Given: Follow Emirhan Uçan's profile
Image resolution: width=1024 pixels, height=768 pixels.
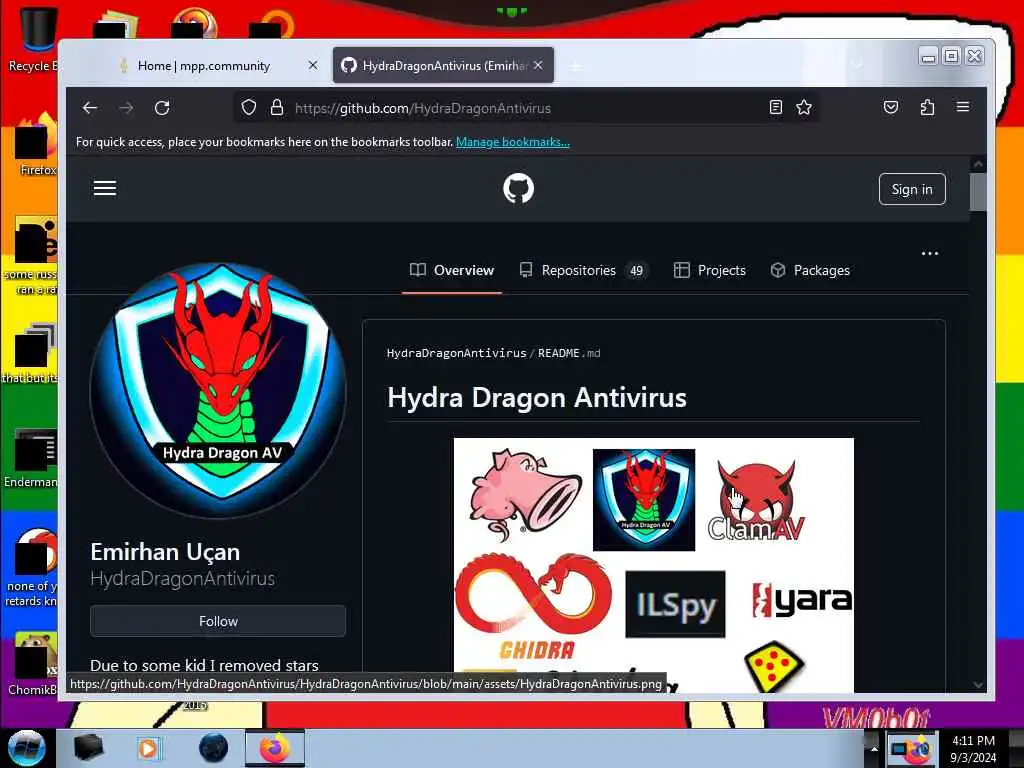Looking at the screenshot, I should [218, 621].
